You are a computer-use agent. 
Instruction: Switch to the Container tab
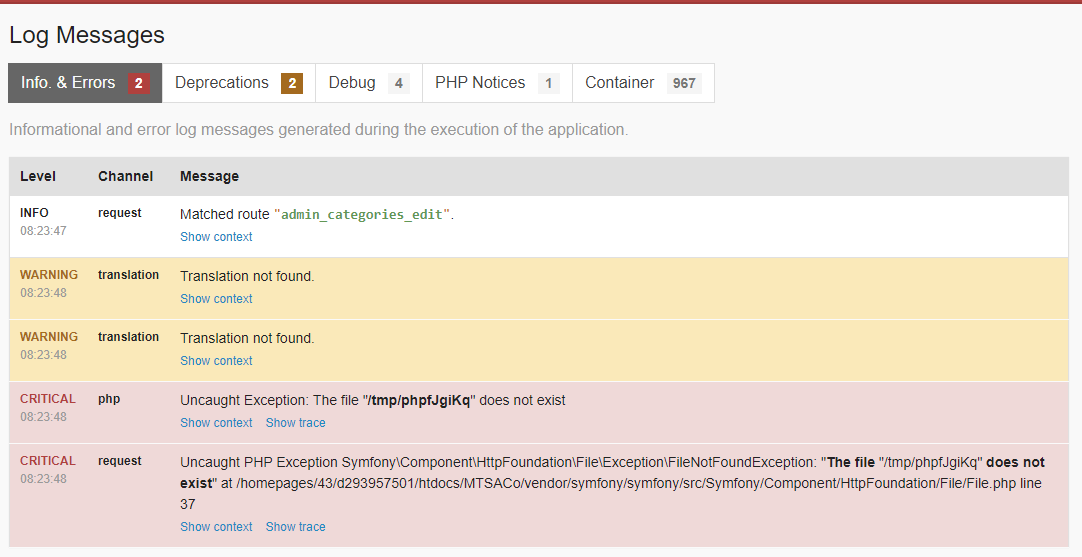click(620, 83)
